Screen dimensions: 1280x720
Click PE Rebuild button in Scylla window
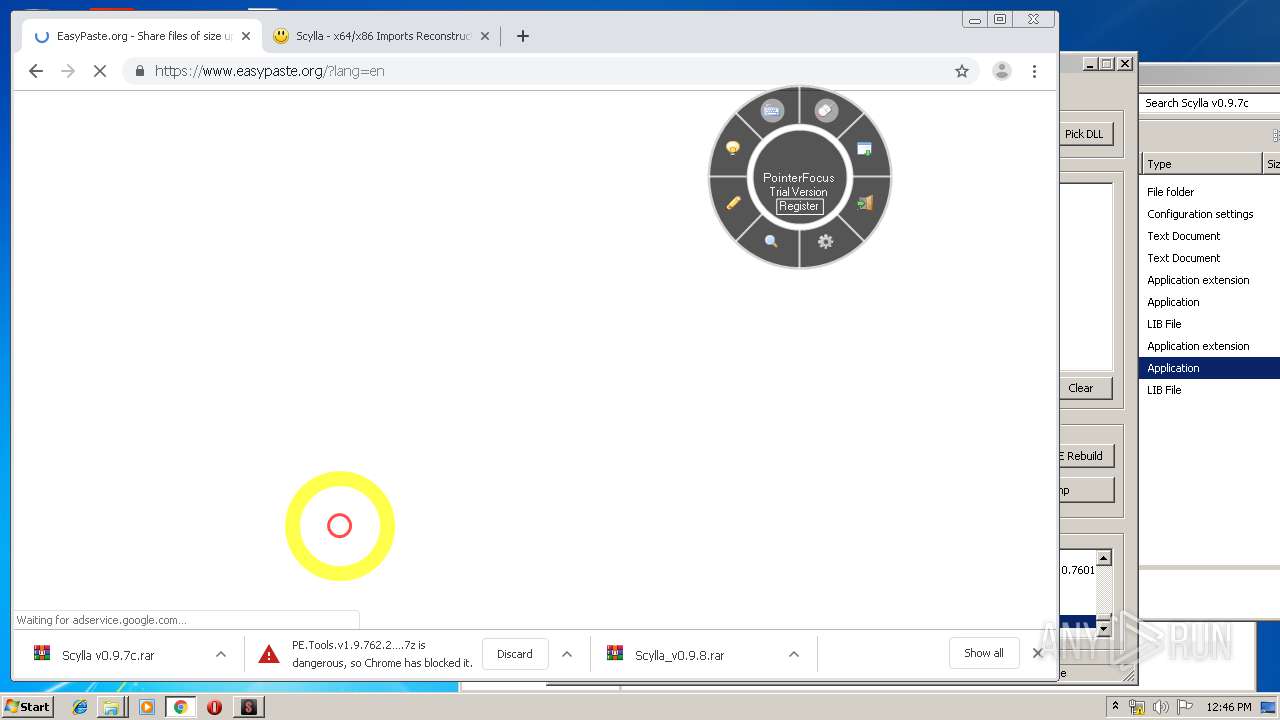pyautogui.click(x=1085, y=456)
